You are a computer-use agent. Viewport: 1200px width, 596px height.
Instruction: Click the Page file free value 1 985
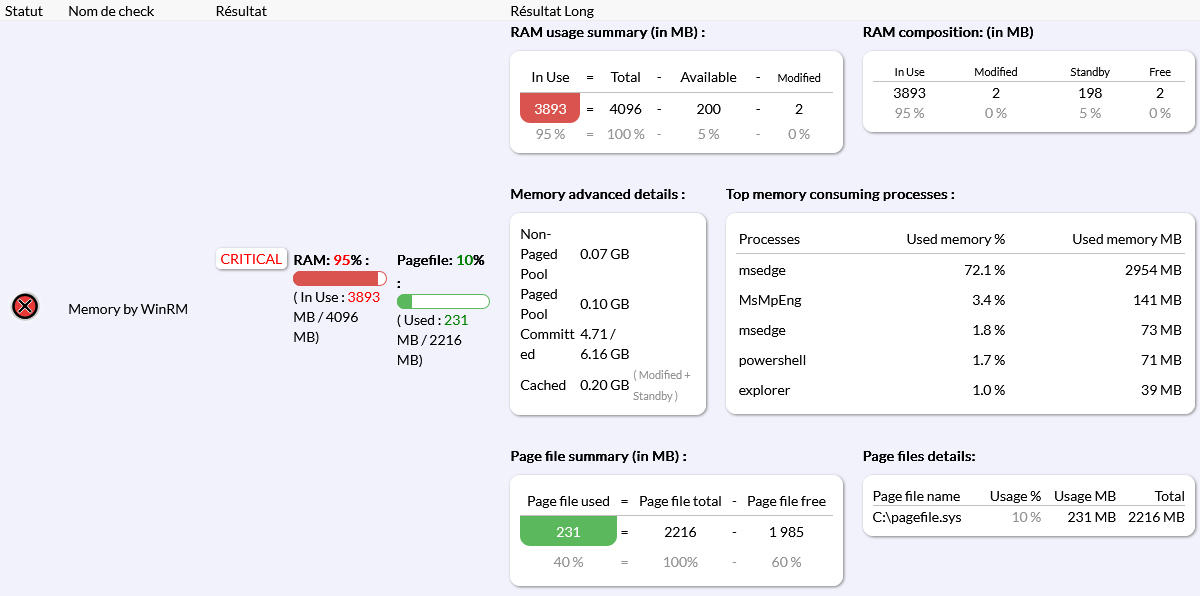click(x=786, y=532)
